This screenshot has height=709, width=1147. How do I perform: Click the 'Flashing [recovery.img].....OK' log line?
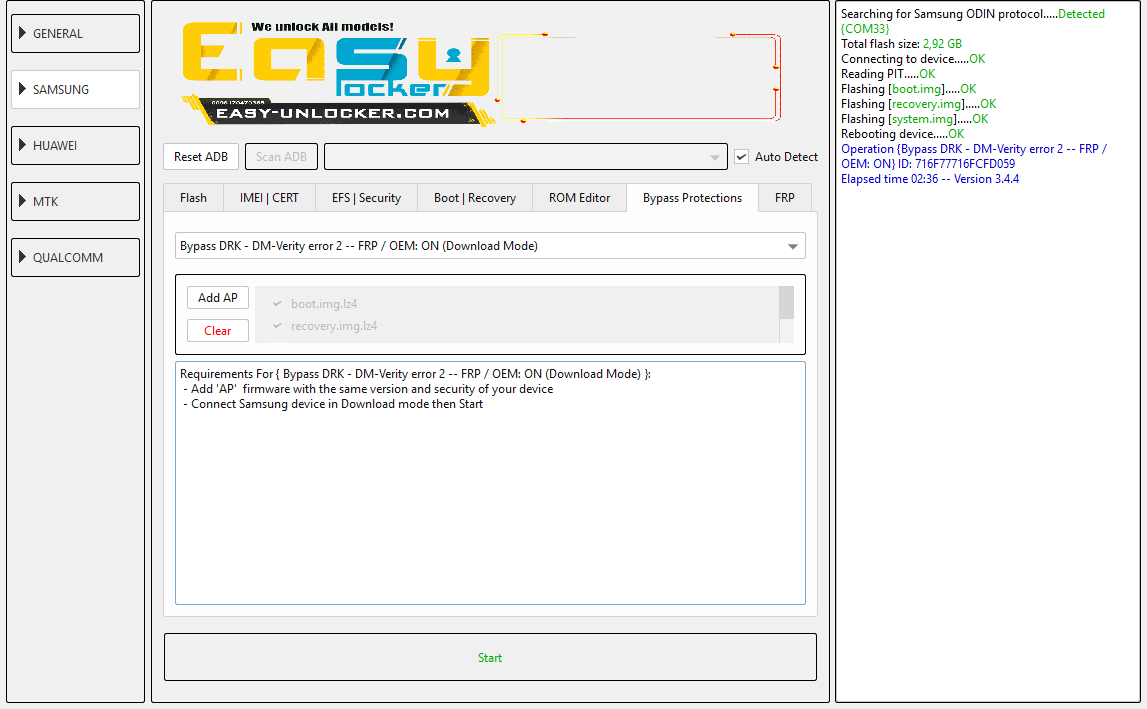pos(919,104)
